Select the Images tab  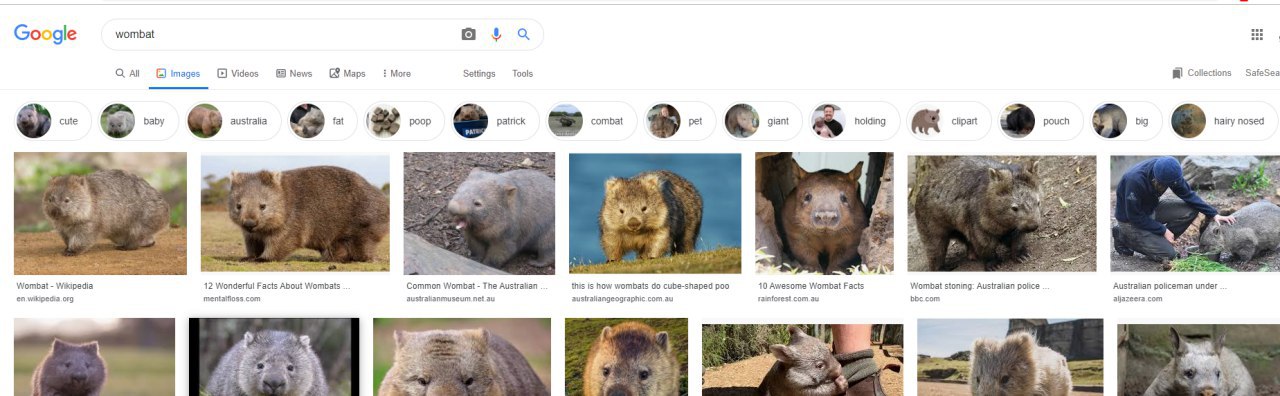click(178, 74)
